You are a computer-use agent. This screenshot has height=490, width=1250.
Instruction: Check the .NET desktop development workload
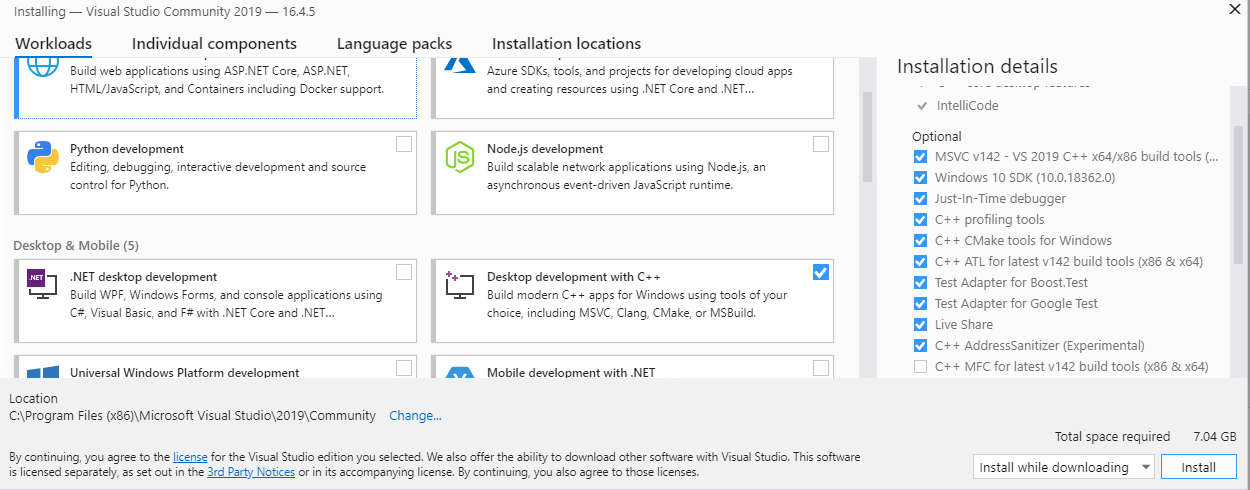404,272
